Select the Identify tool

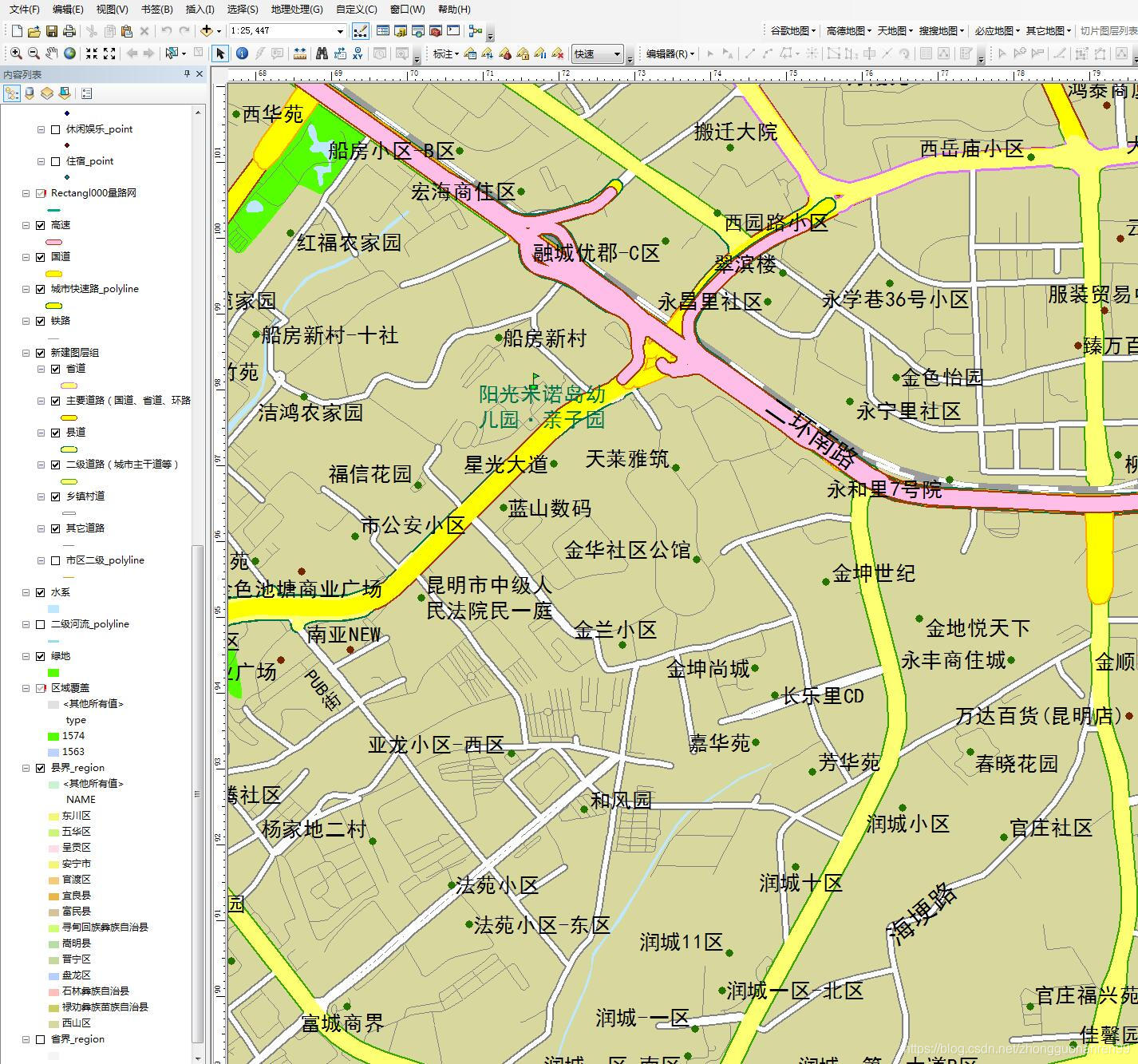(x=242, y=53)
